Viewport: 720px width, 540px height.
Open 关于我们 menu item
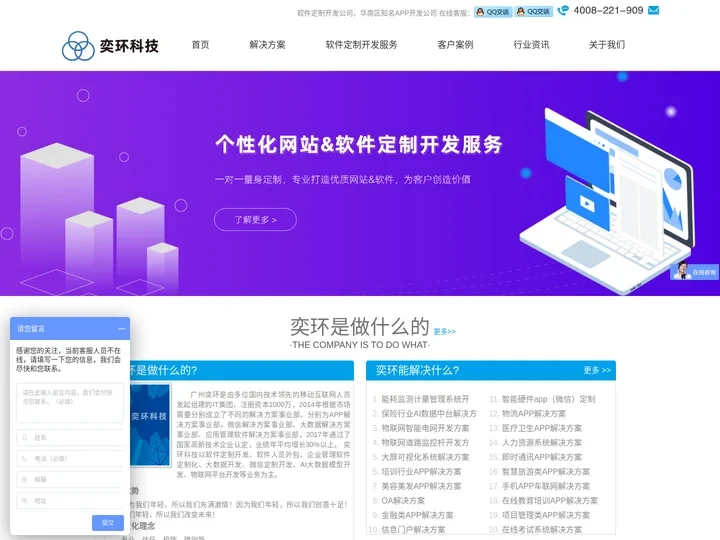(x=607, y=45)
